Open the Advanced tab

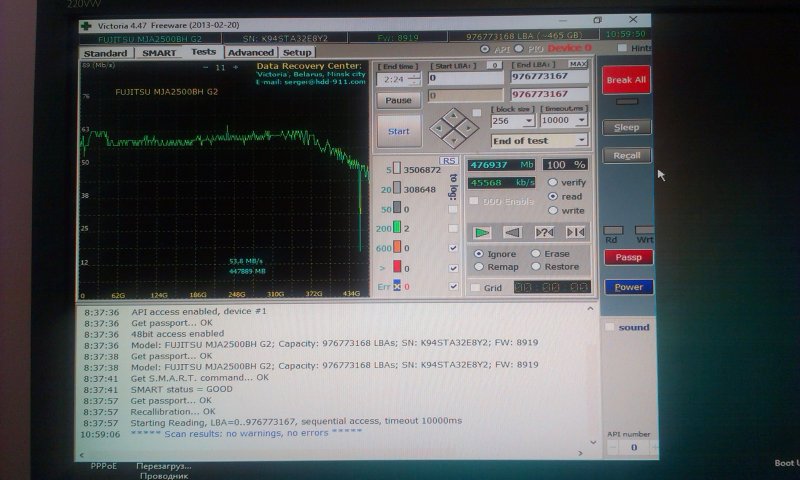250,53
